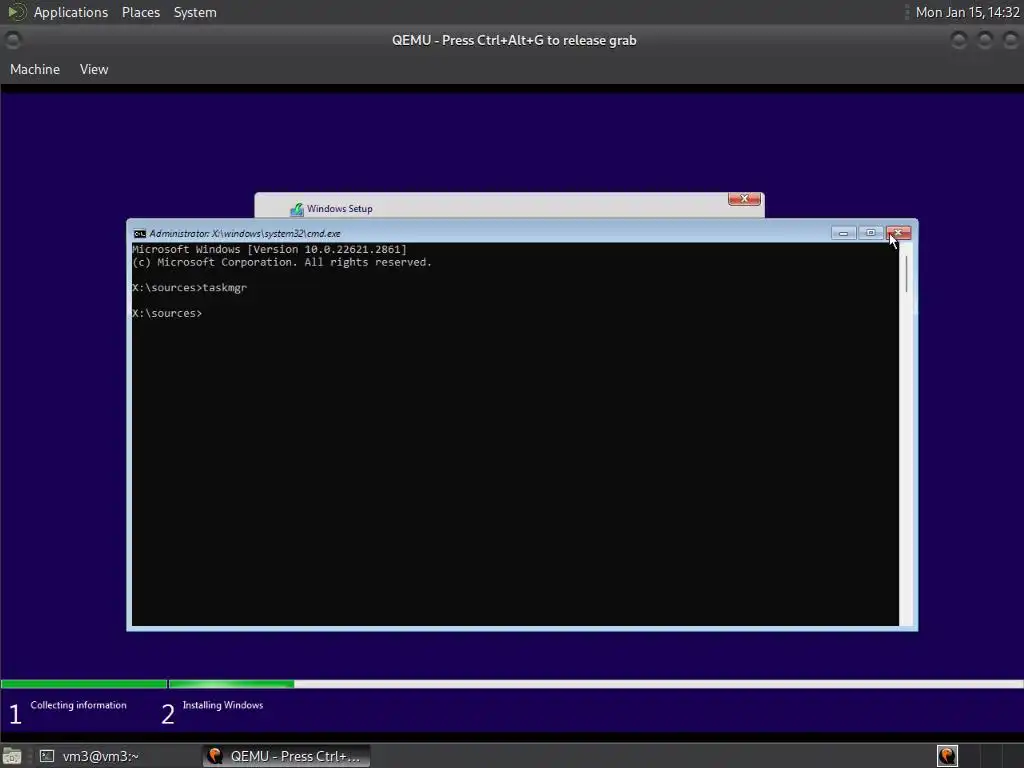
Task: Click the Microsoft Corporation copyright line
Action: pos(281,263)
